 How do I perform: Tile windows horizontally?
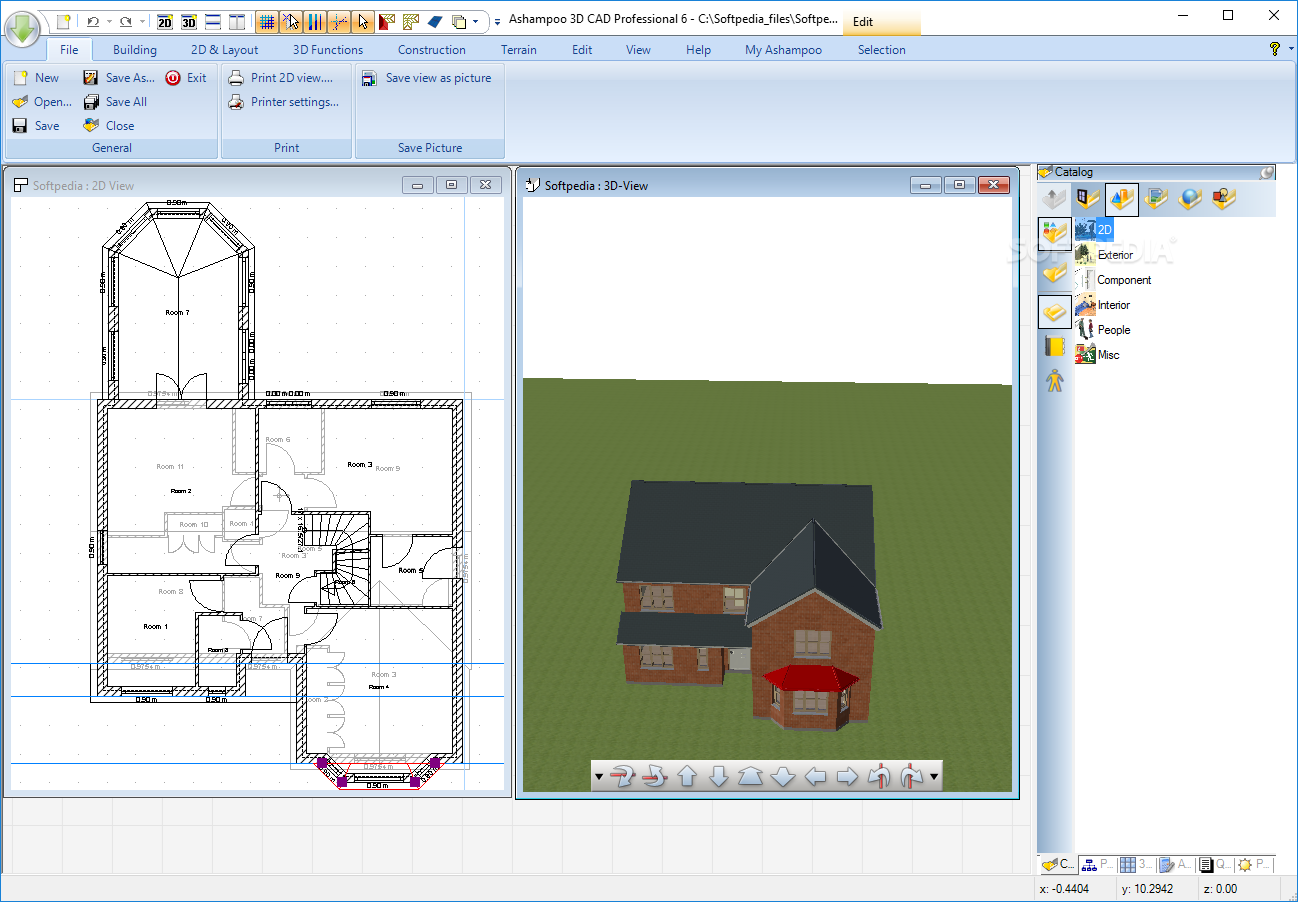pyautogui.click(x=212, y=21)
